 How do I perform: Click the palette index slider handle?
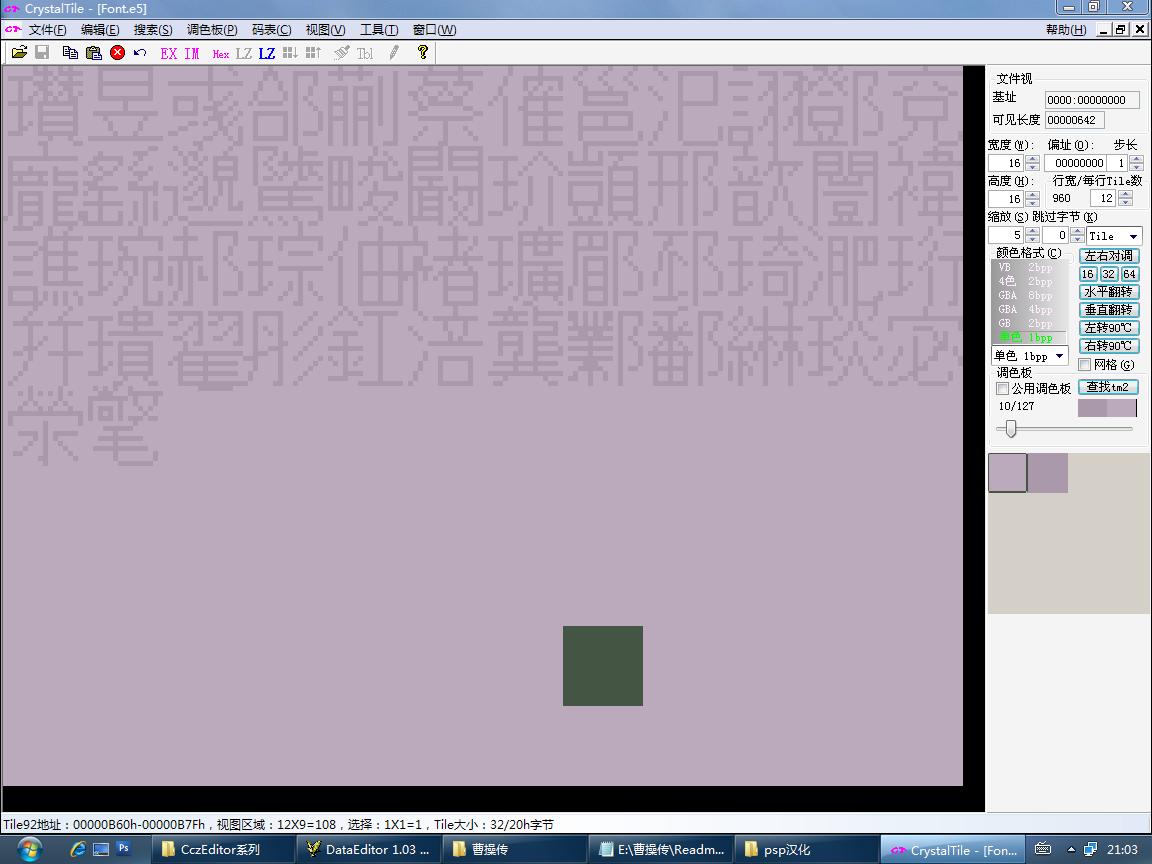pos(1011,429)
